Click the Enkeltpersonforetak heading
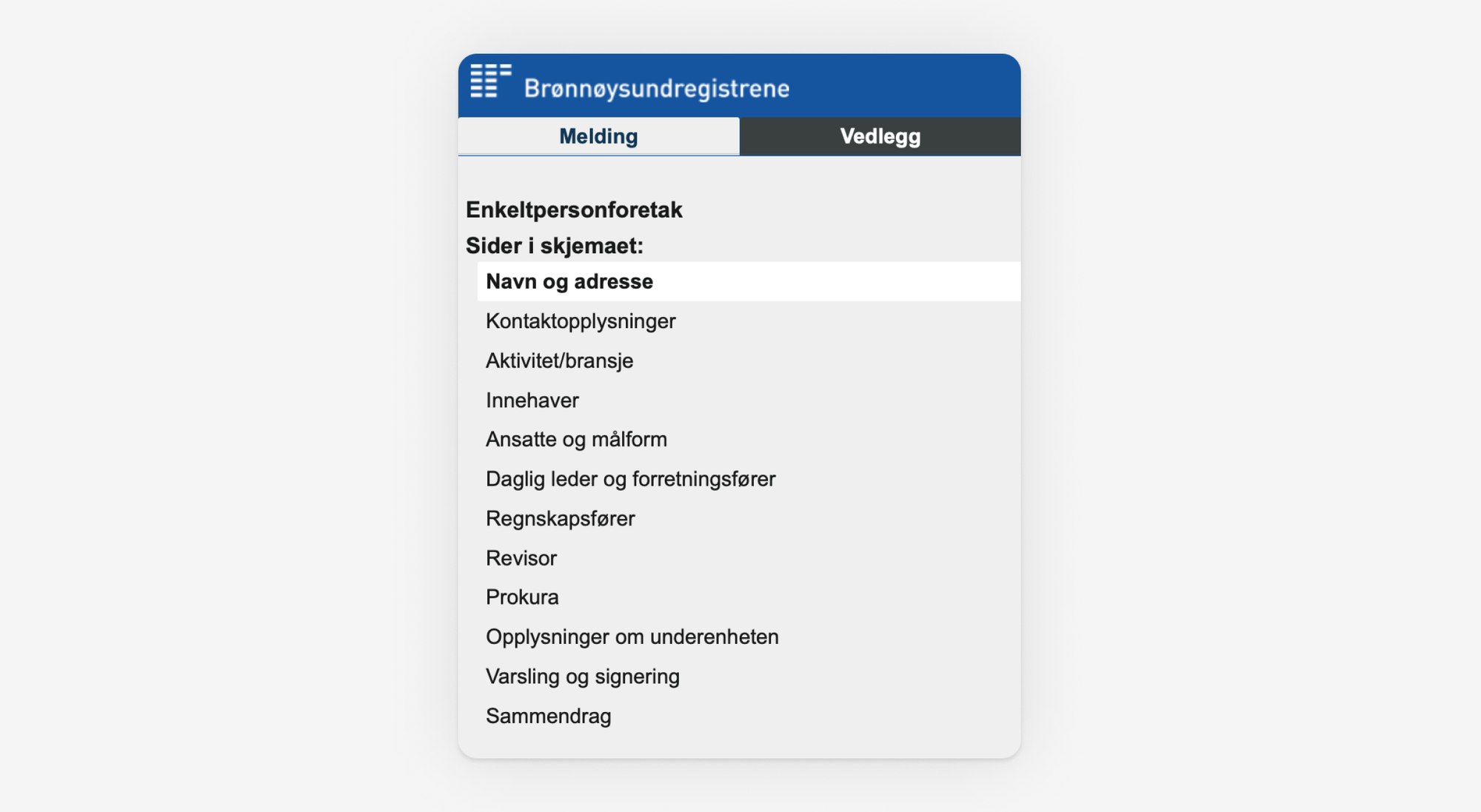Viewport: 1481px width, 812px height. (x=573, y=209)
